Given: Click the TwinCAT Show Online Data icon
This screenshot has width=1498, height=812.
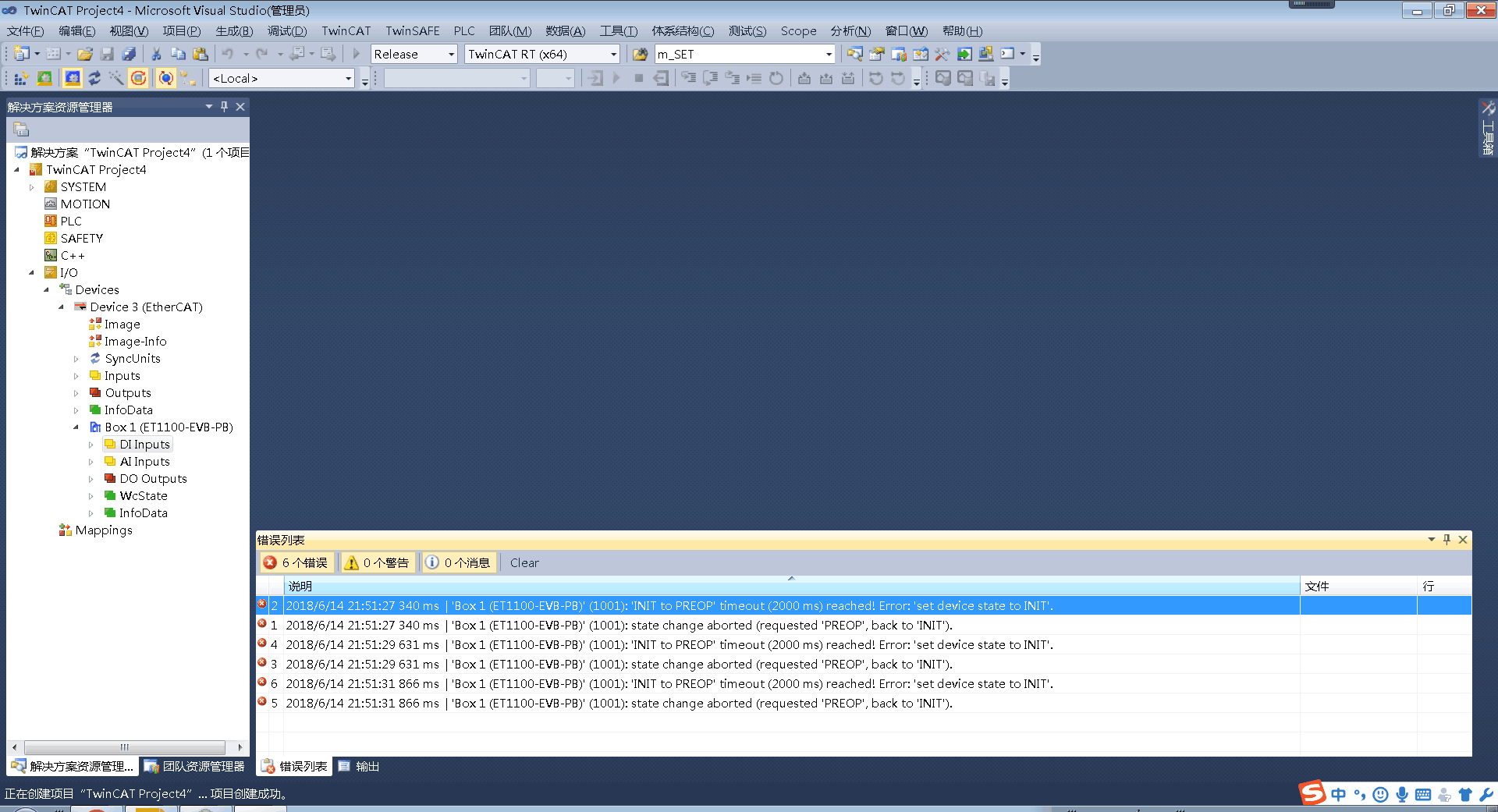Looking at the screenshot, I should [166, 78].
